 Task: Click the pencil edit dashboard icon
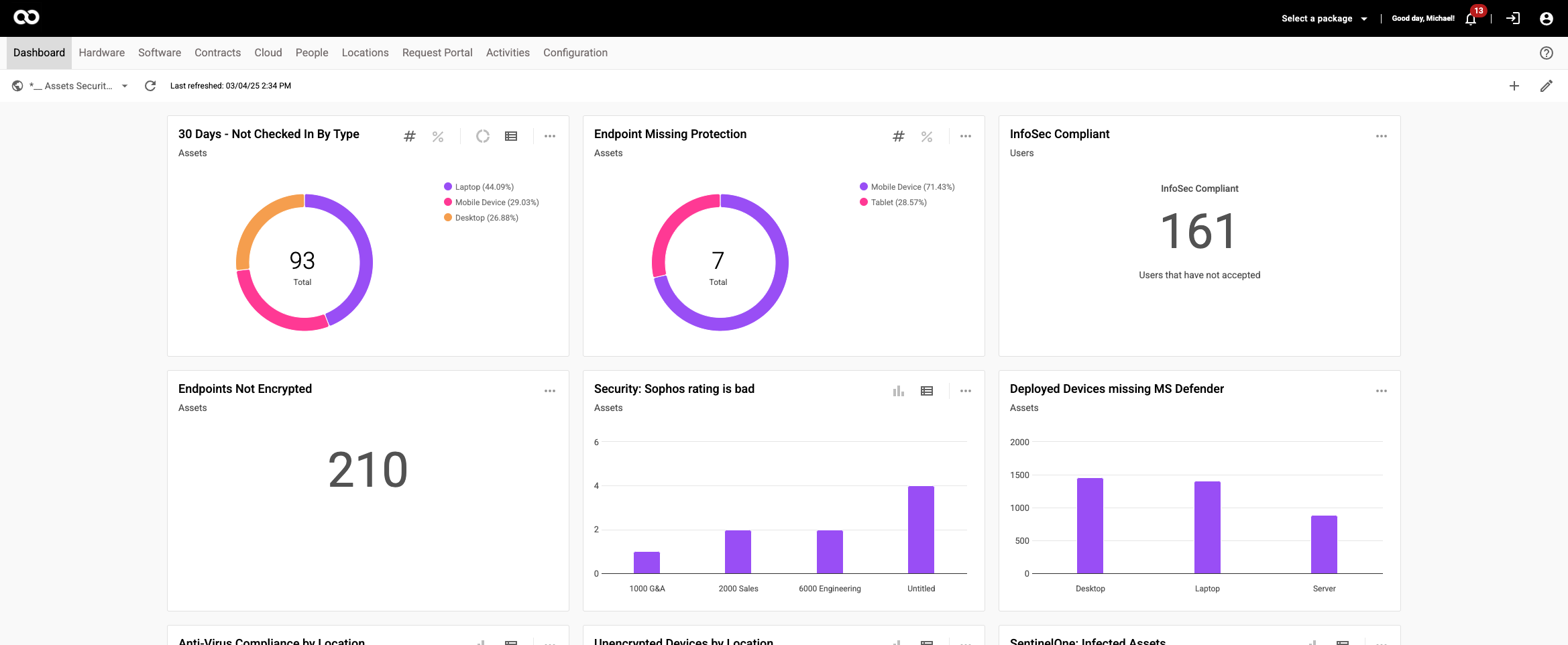1547,86
